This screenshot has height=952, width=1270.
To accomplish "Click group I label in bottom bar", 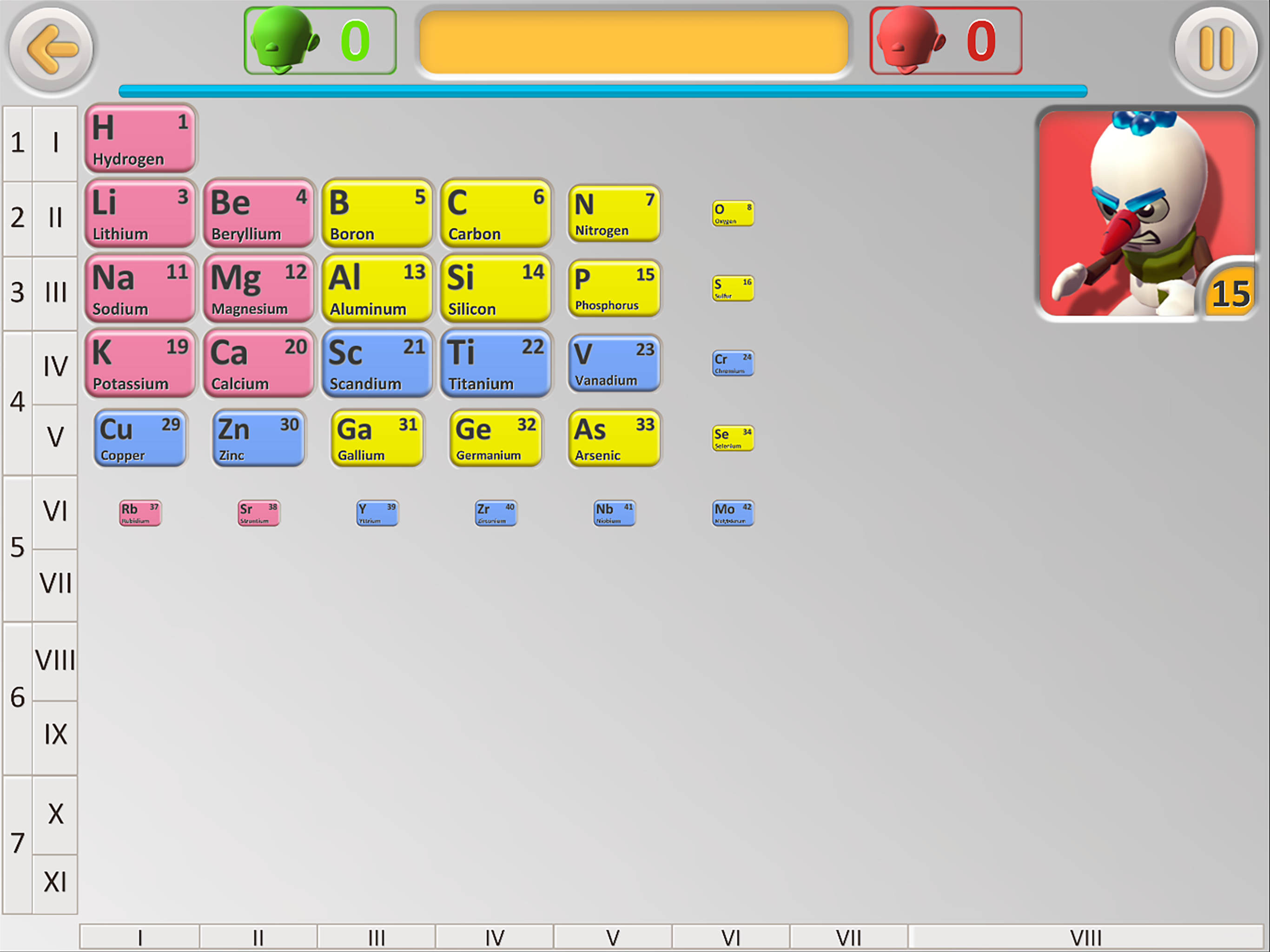I will pos(140,938).
